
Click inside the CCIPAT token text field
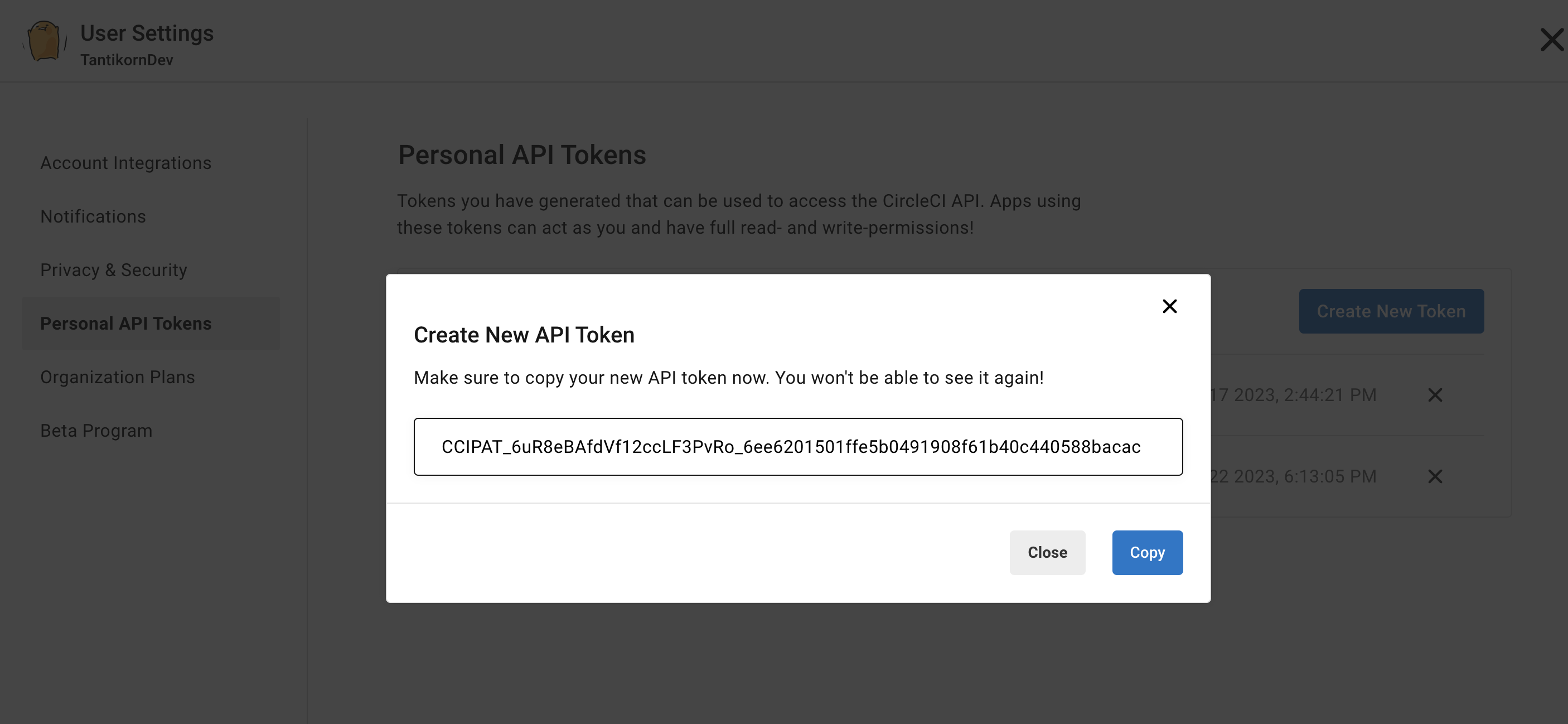(x=798, y=447)
